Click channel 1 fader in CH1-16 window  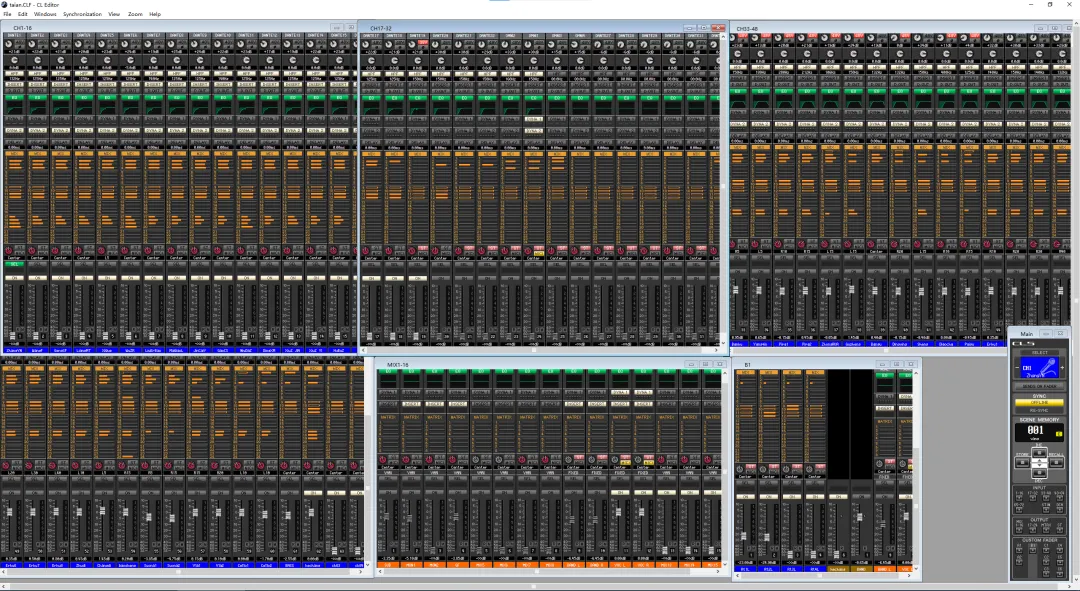12,335
